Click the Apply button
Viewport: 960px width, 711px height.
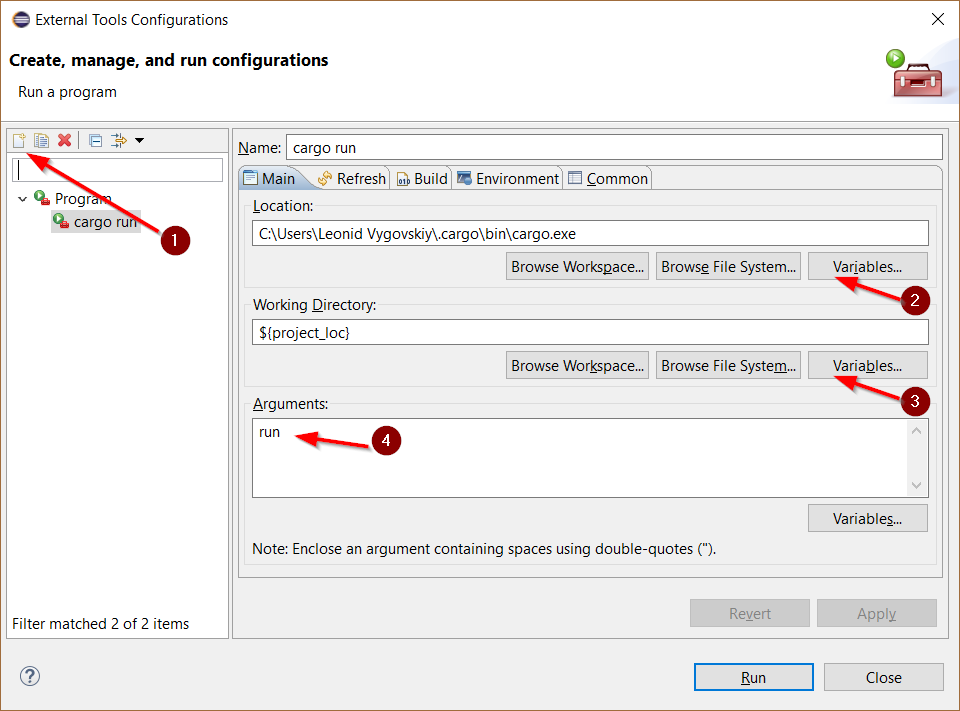point(876,613)
